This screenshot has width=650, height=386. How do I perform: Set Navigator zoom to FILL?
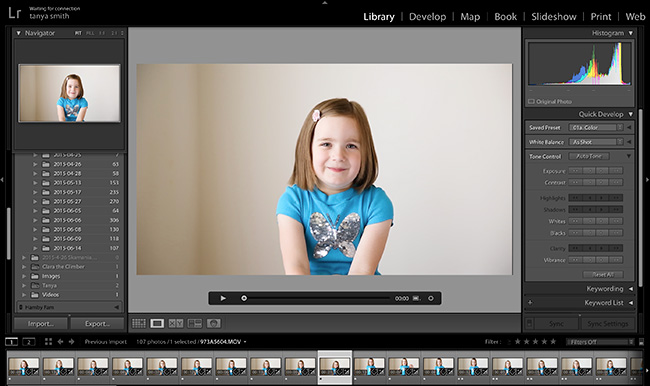click(x=90, y=33)
